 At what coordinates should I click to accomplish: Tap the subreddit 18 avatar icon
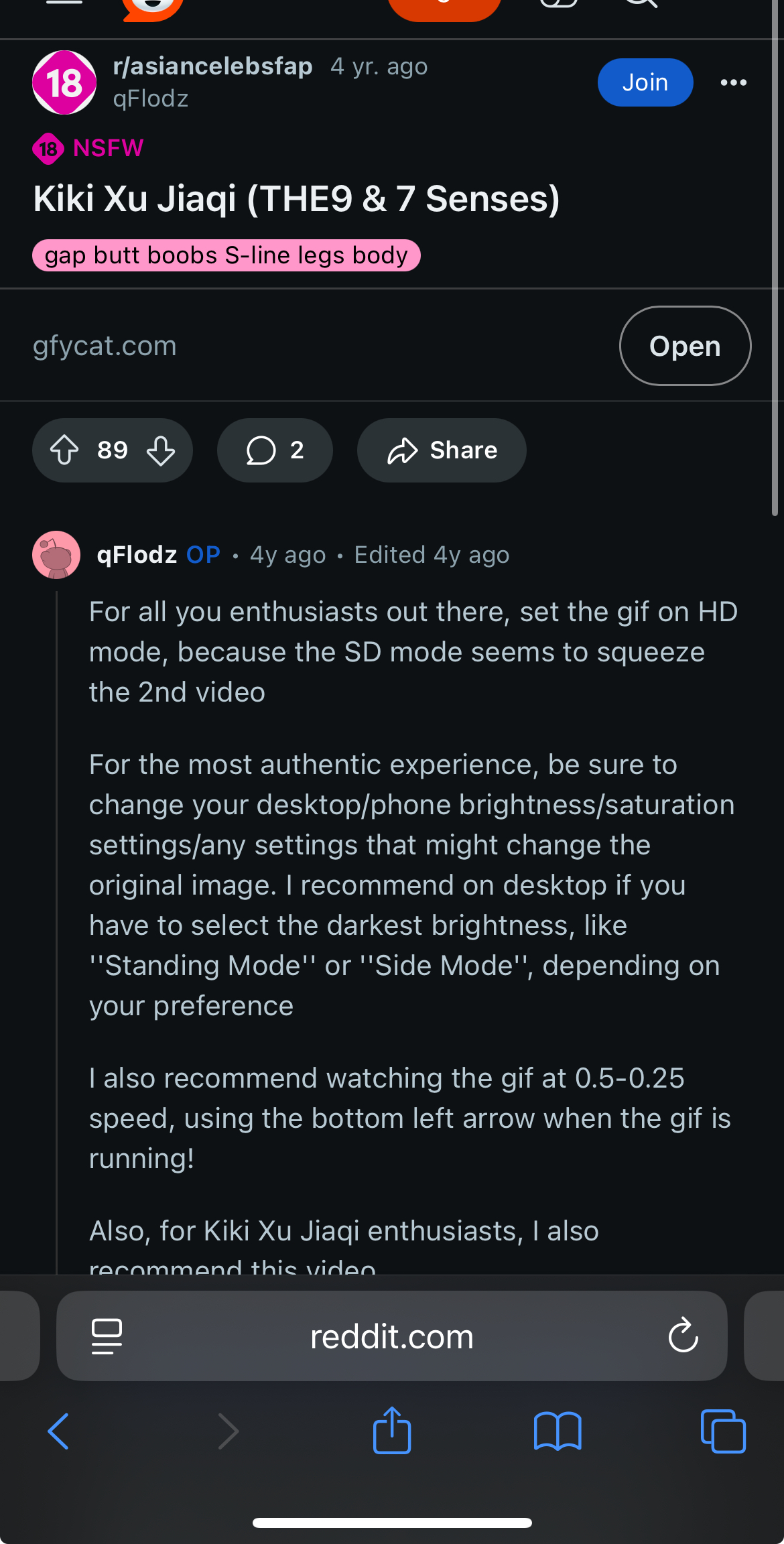point(64,82)
